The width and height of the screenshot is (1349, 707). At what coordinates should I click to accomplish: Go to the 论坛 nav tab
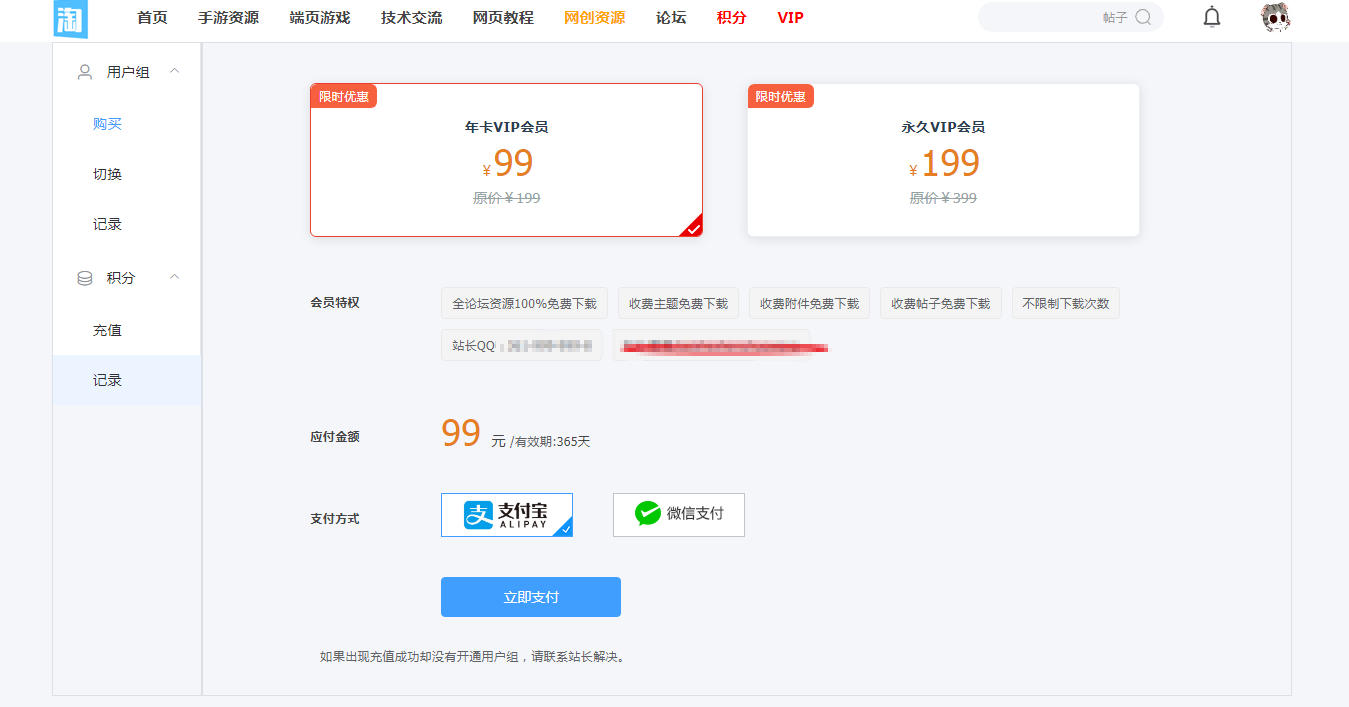click(671, 18)
